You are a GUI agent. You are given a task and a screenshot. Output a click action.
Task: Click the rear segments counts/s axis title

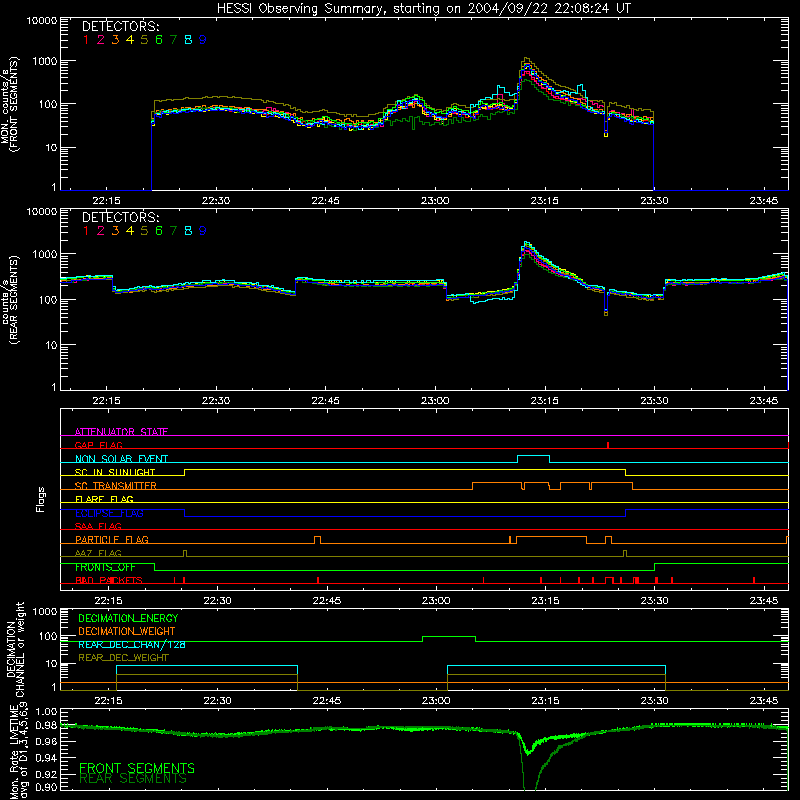coord(9,299)
